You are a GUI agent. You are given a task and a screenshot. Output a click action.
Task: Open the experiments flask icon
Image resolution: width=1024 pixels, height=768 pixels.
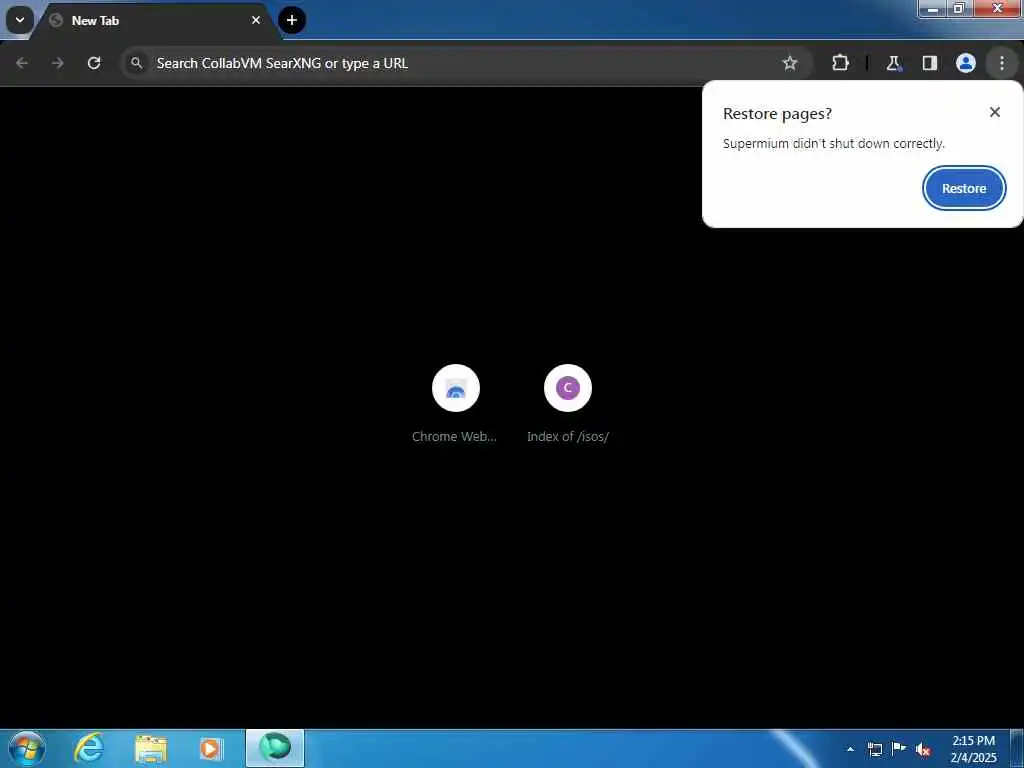tap(893, 63)
